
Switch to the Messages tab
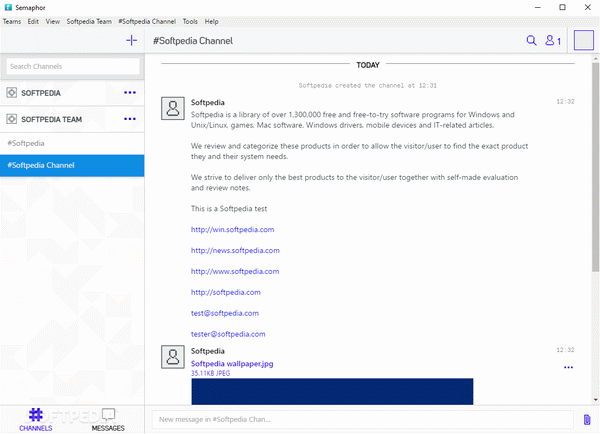point(108,420)
